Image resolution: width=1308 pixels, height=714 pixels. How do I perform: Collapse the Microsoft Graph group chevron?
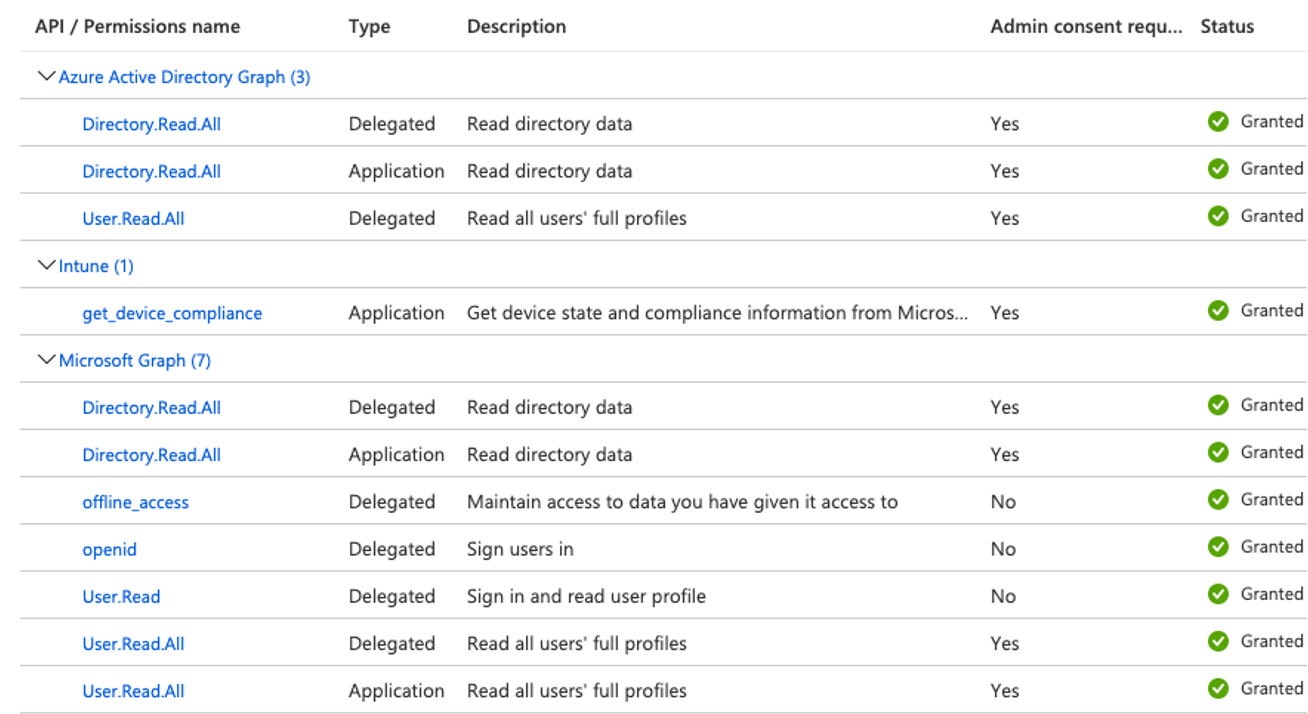46,360
